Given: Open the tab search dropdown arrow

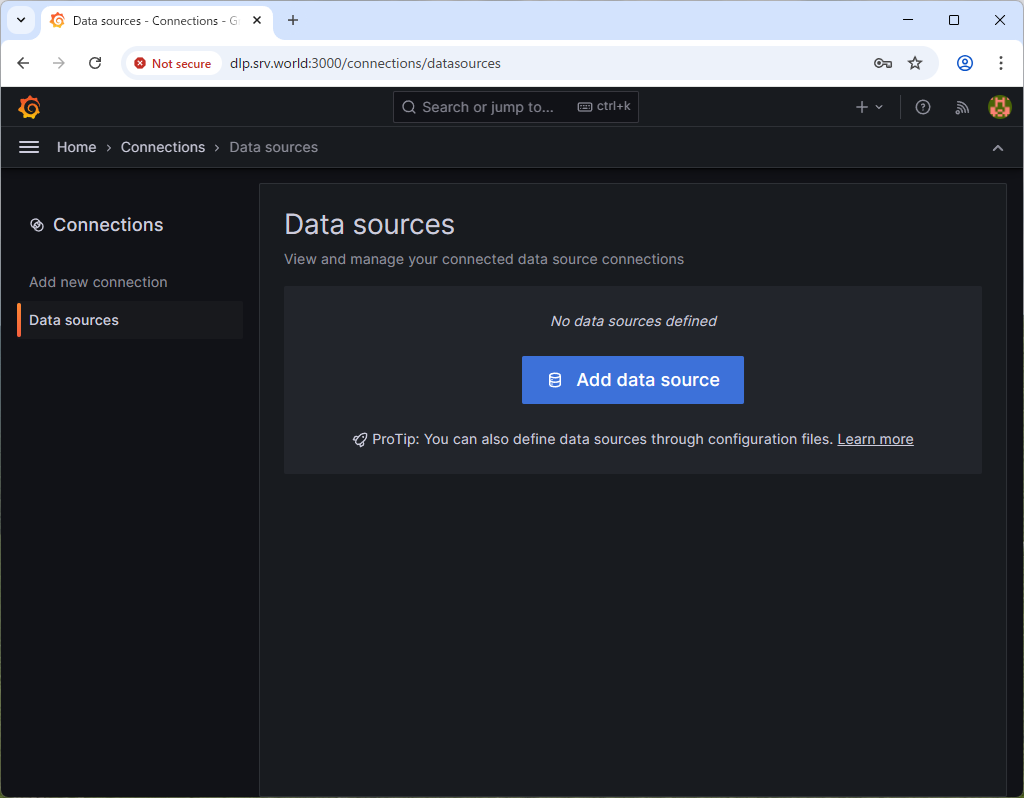Looking at the screenshot, I should pos(21,20).
